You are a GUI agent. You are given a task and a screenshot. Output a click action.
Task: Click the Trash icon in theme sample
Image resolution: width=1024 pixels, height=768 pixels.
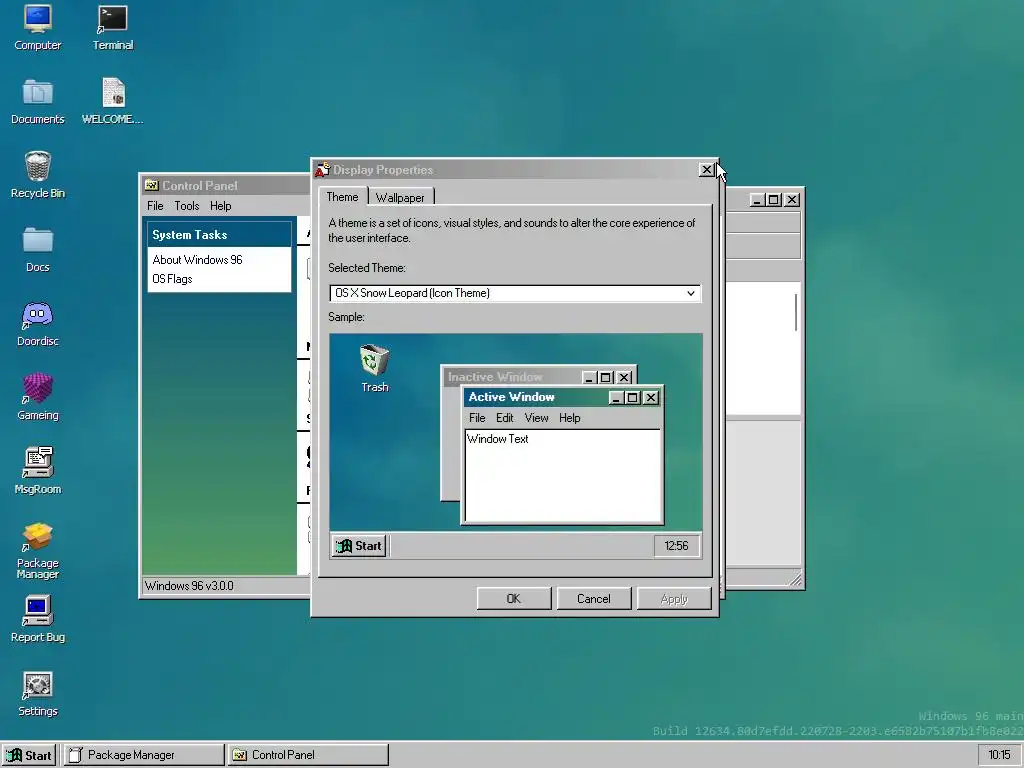(374, 368)
